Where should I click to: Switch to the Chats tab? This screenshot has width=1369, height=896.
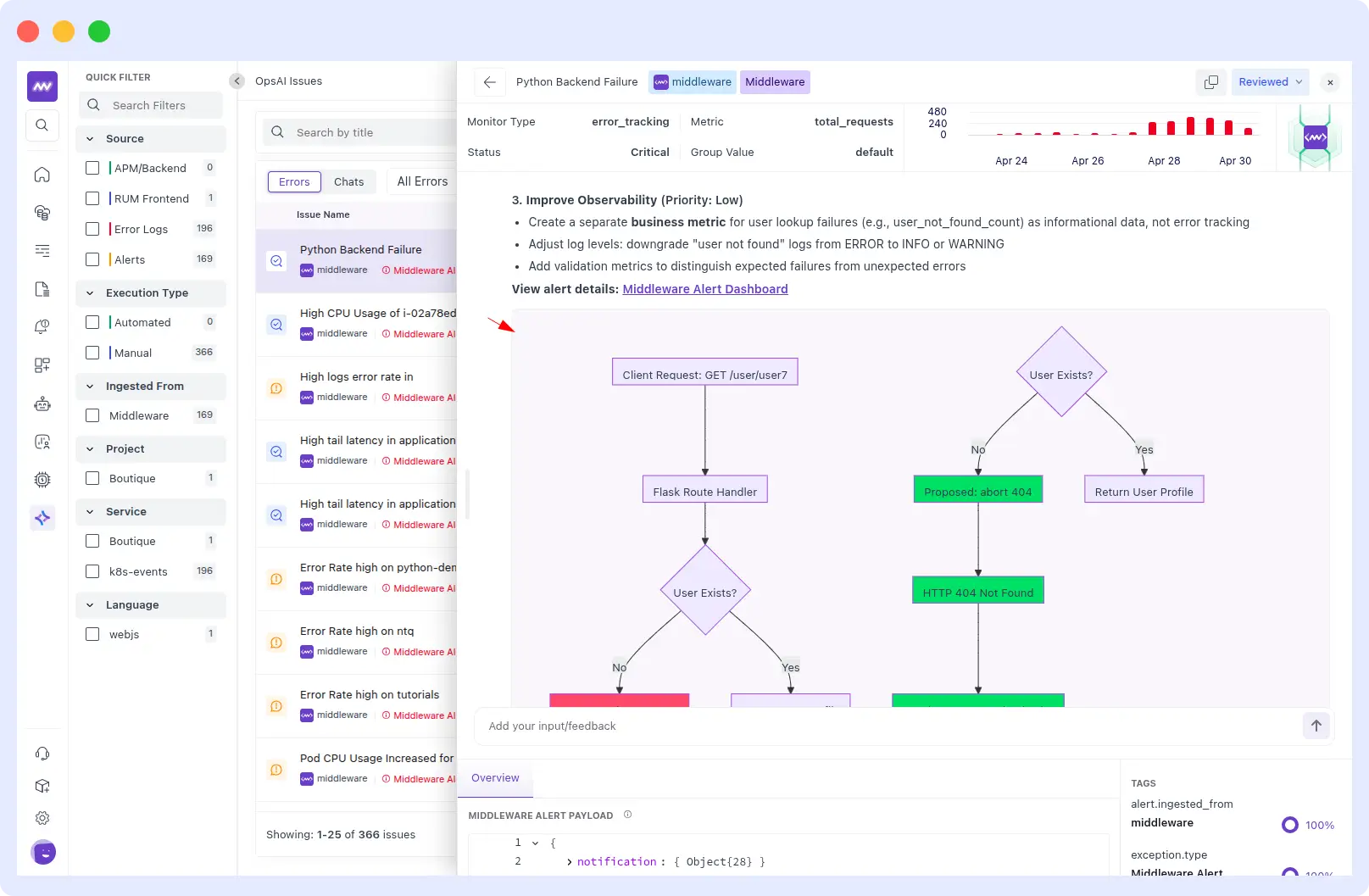(x=348, y=181)
